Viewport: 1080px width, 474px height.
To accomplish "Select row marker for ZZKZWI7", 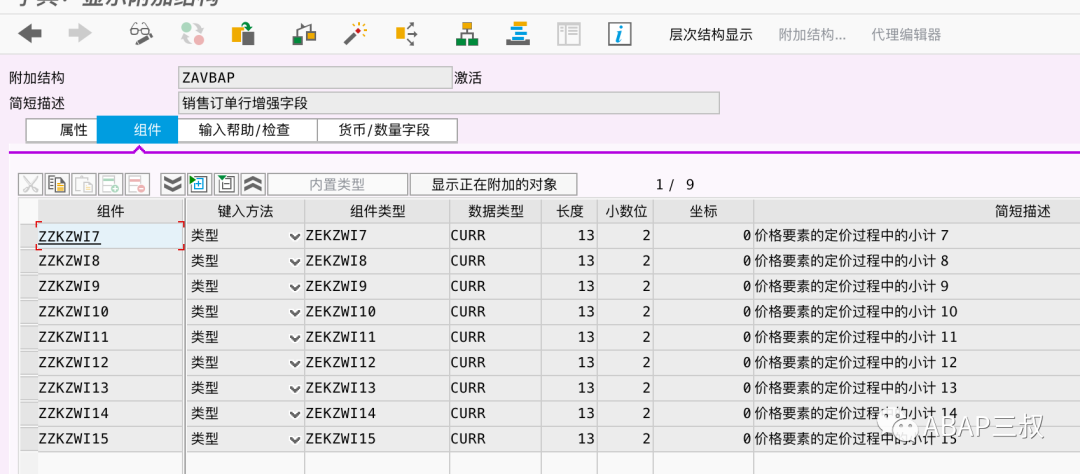I will point(28,236).
